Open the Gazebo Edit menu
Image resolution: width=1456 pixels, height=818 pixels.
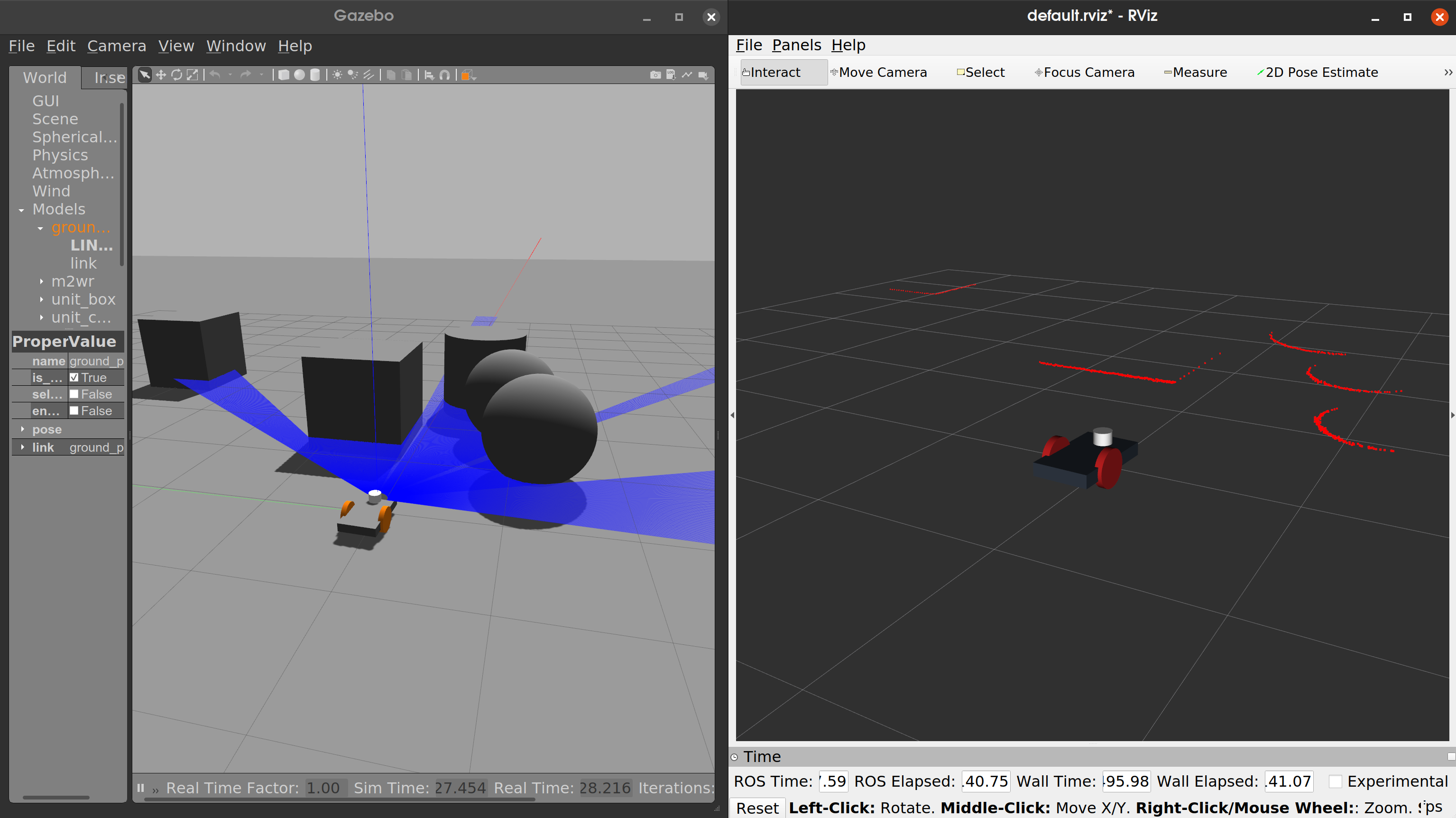click(61, 46)
